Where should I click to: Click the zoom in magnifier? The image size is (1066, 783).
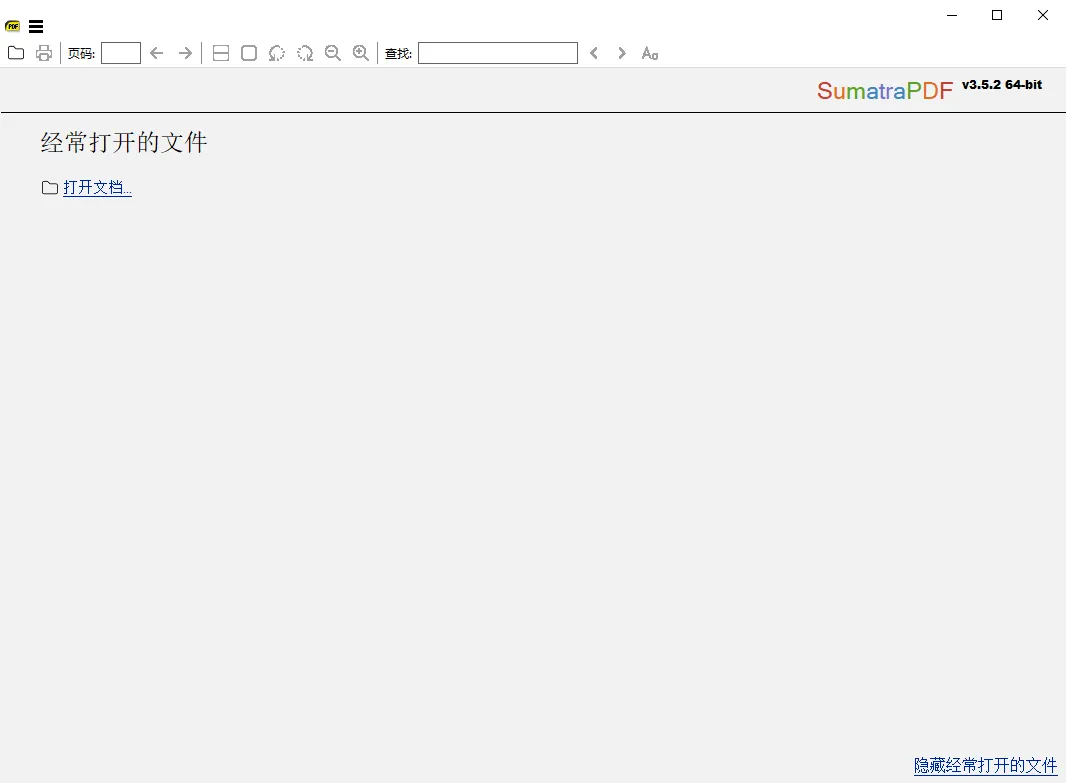pos(361,53)
